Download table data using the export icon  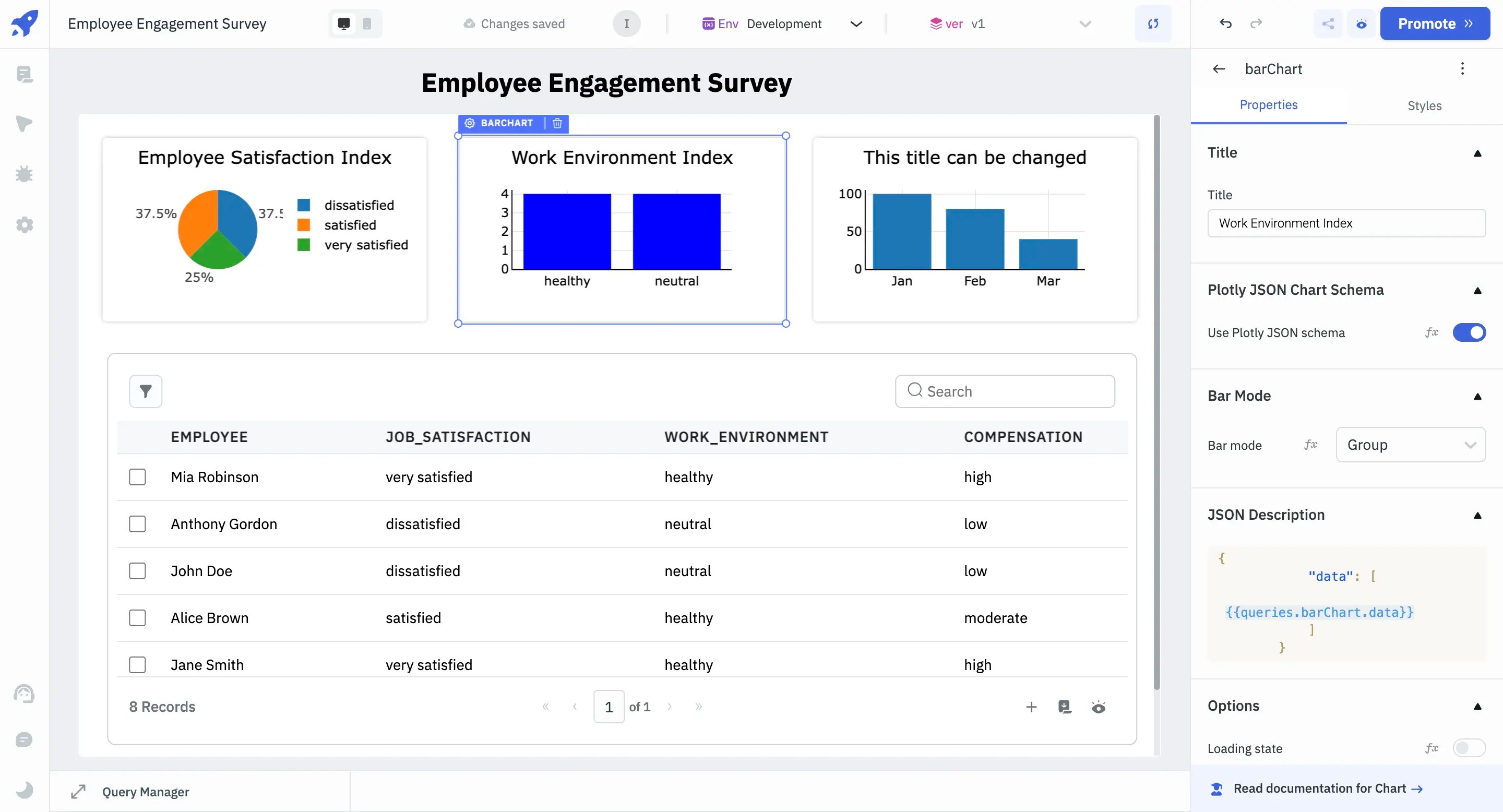tap(1065, 707)
